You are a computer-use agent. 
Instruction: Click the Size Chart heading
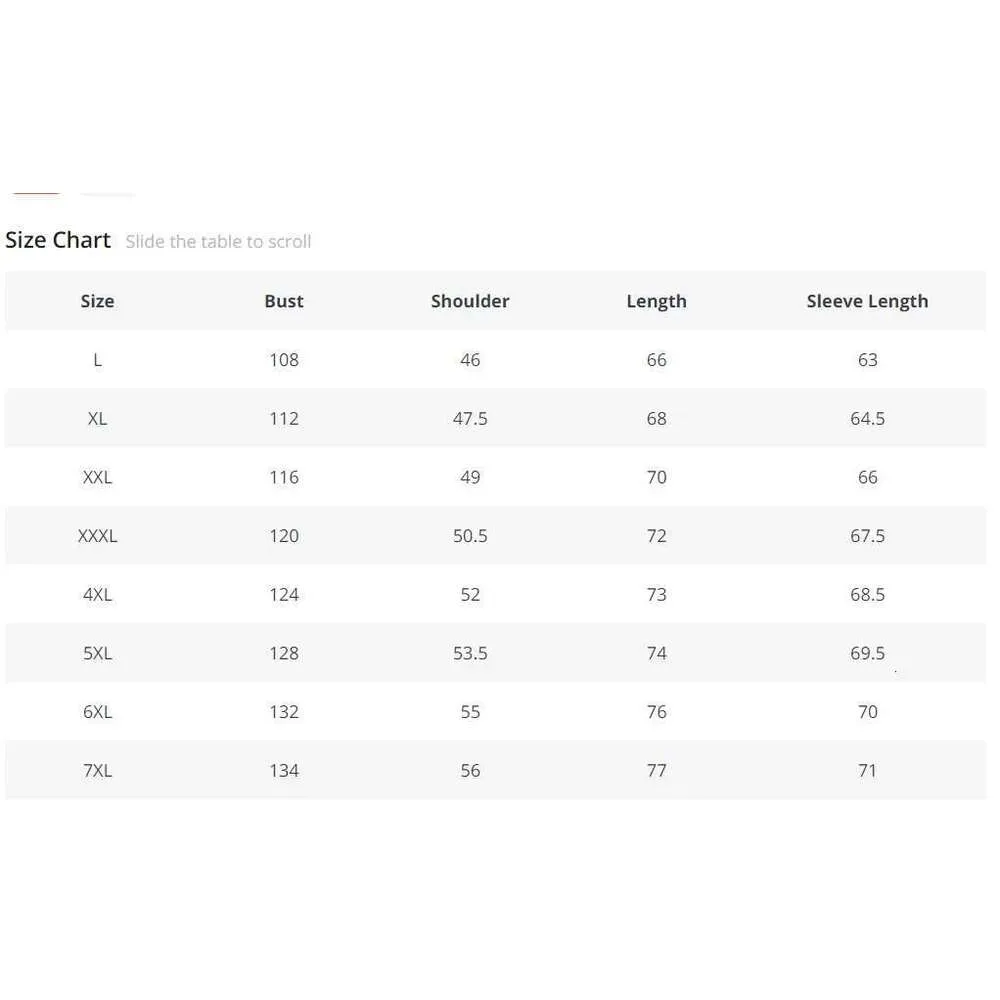(58, 240)
